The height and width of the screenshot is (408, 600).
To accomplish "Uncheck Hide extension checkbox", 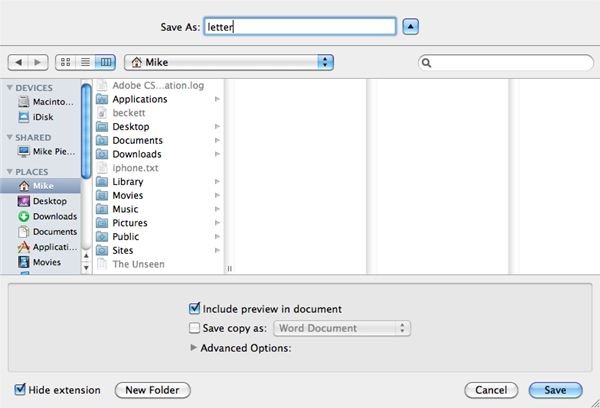I will 20,389.
